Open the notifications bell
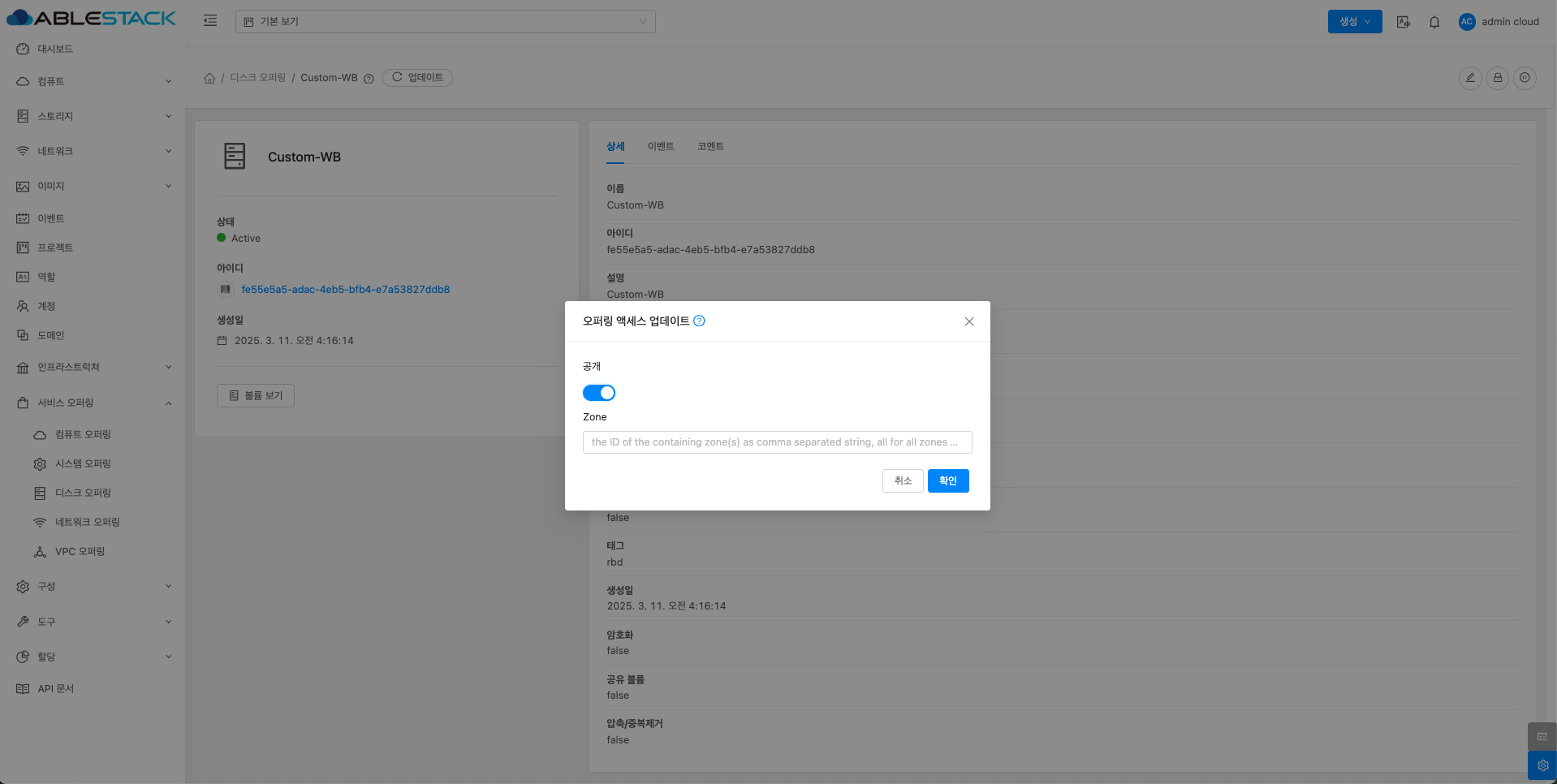Viewport: 1557px width, 784px height. 1434,22
